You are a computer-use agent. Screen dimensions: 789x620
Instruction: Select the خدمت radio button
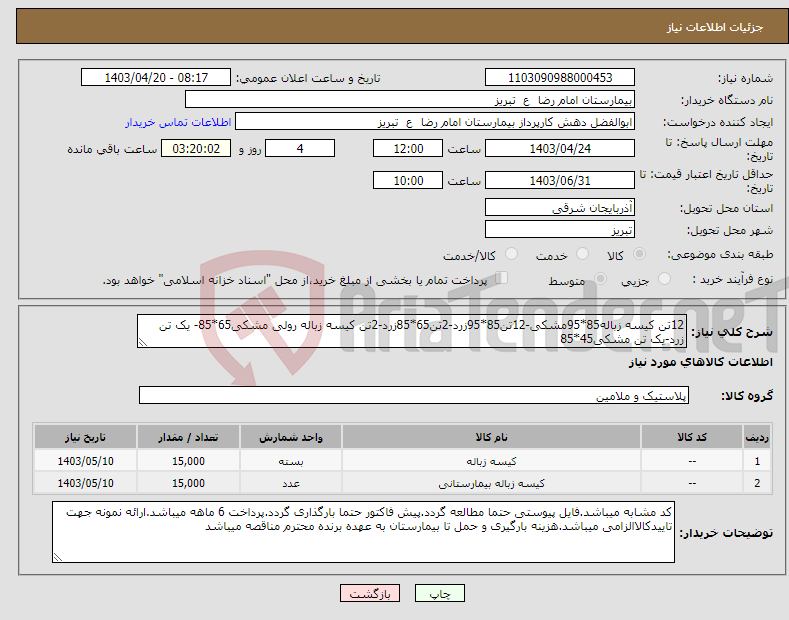(x=582, y=254)
